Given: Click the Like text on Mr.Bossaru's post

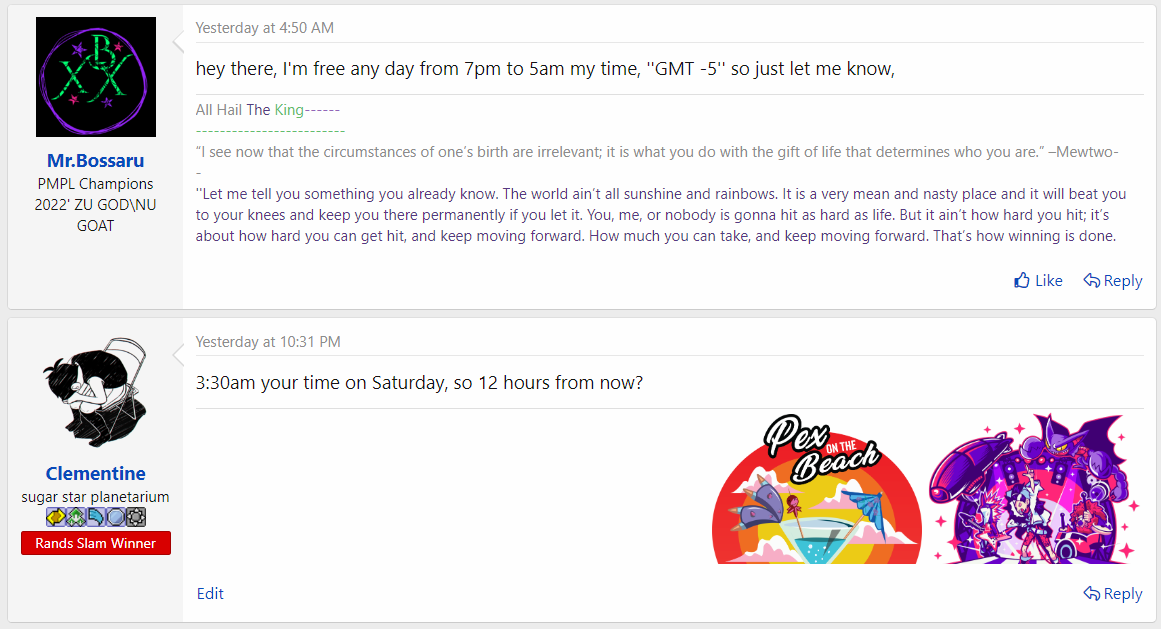Looking at the screenshot, I should (1049, 281).
